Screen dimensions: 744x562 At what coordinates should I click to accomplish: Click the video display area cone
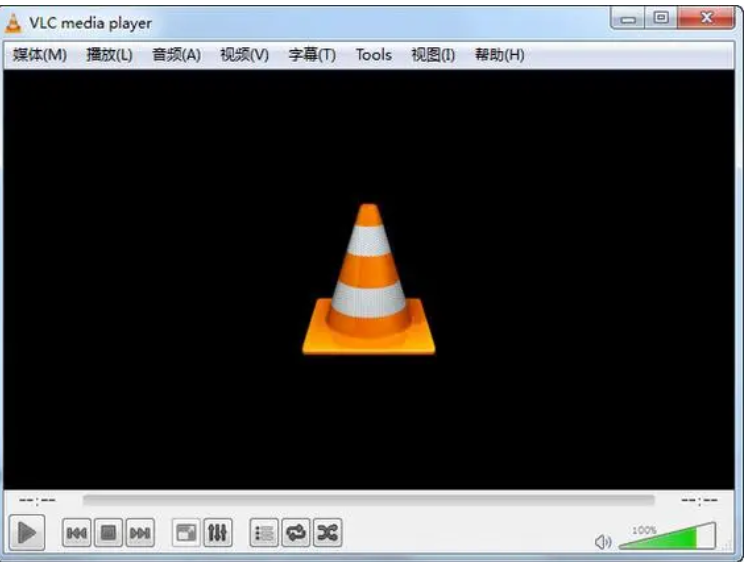coord(369,279)
